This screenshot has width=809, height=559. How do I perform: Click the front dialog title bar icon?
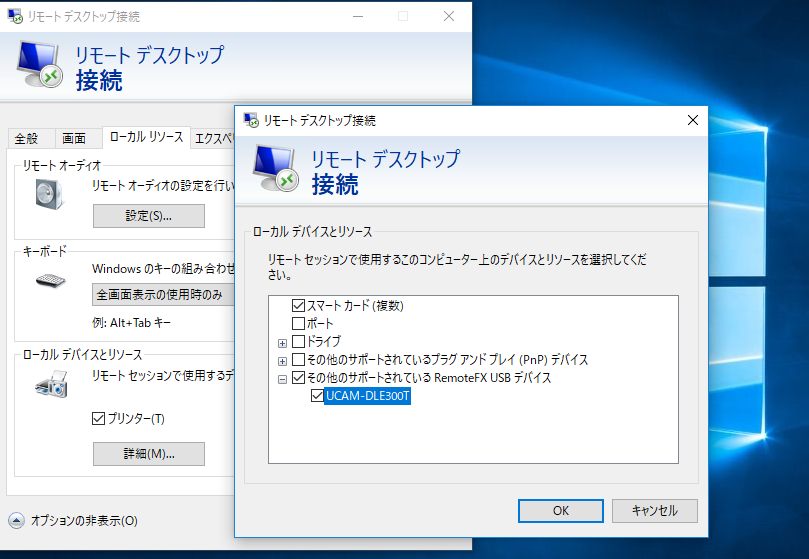click(x=251, y=120)
